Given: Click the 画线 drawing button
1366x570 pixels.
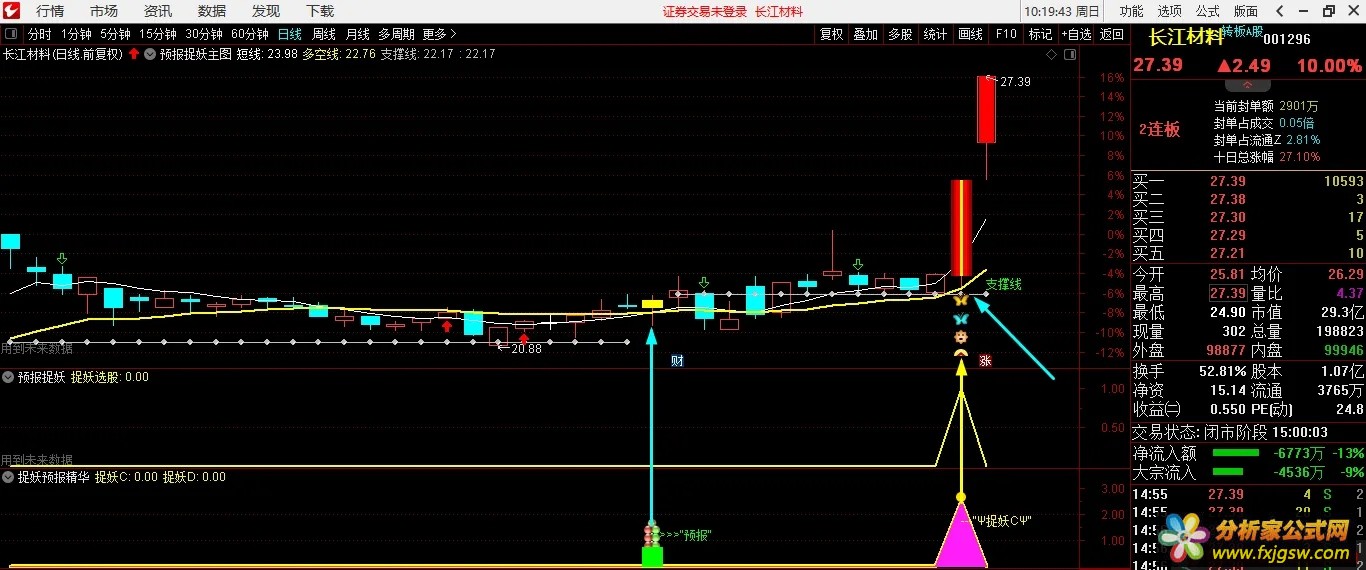Looking at the screenshot, I should click(x=970, y=33).
